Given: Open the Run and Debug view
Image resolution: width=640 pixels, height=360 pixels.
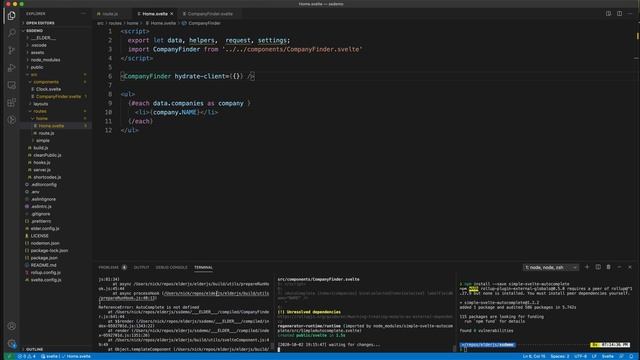Looking at the screenshot, I should tap(11, 68).
